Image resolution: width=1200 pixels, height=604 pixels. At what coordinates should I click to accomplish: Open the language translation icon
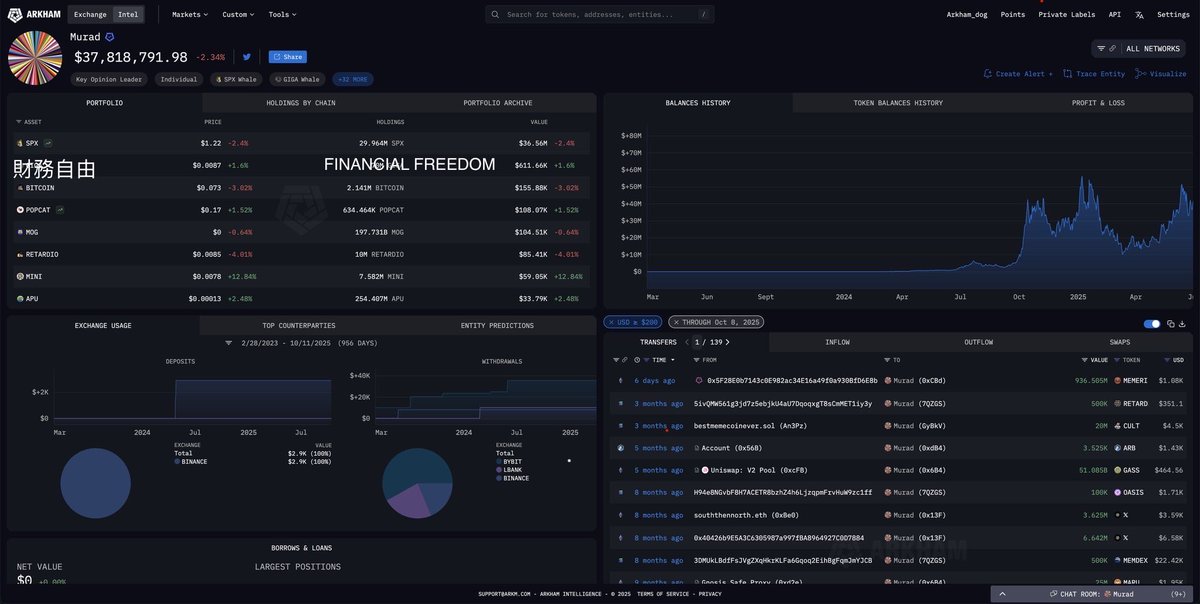[1139, 15]
